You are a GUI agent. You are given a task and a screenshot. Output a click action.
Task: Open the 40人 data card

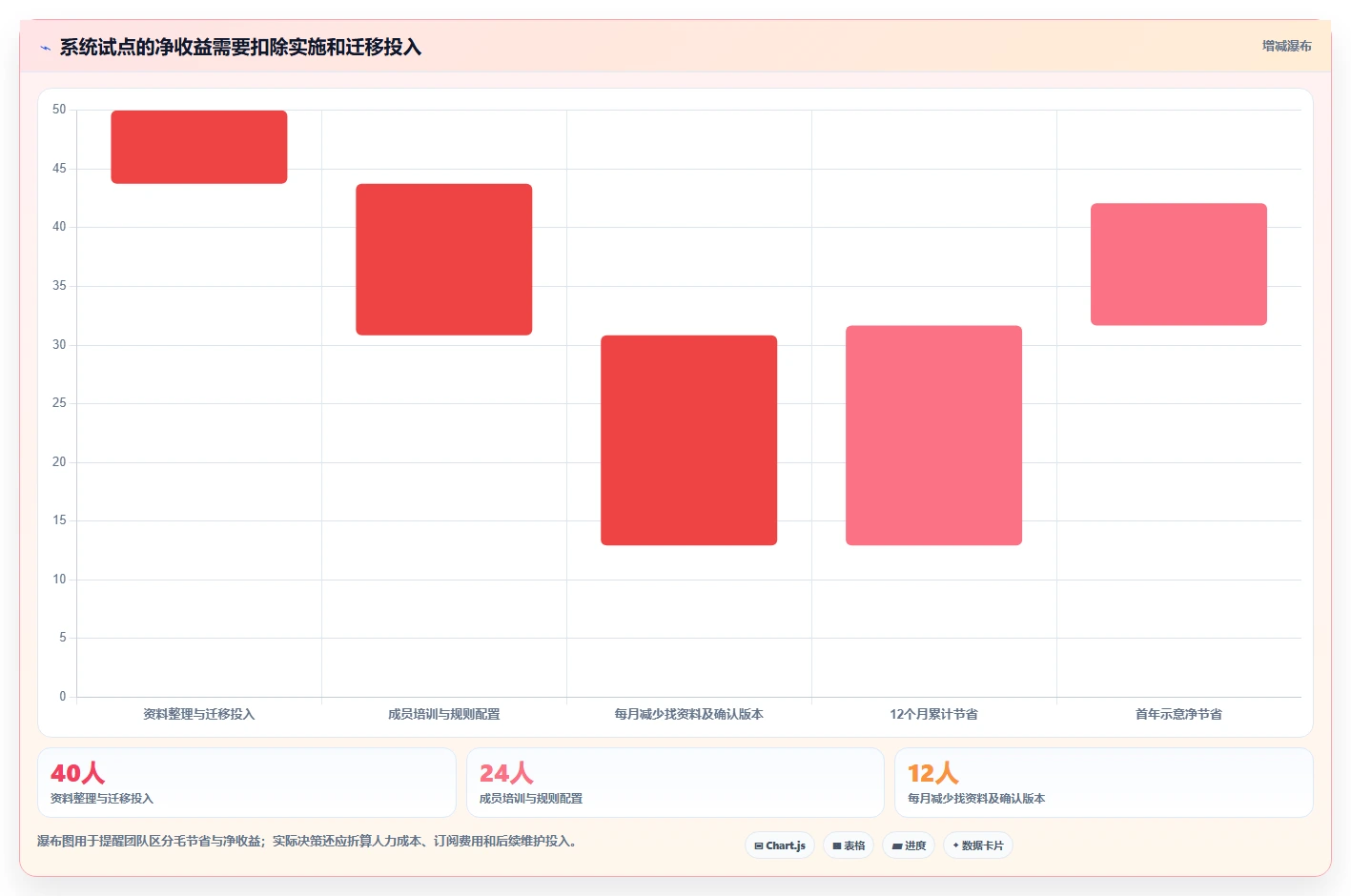click(x=247, y=783)
